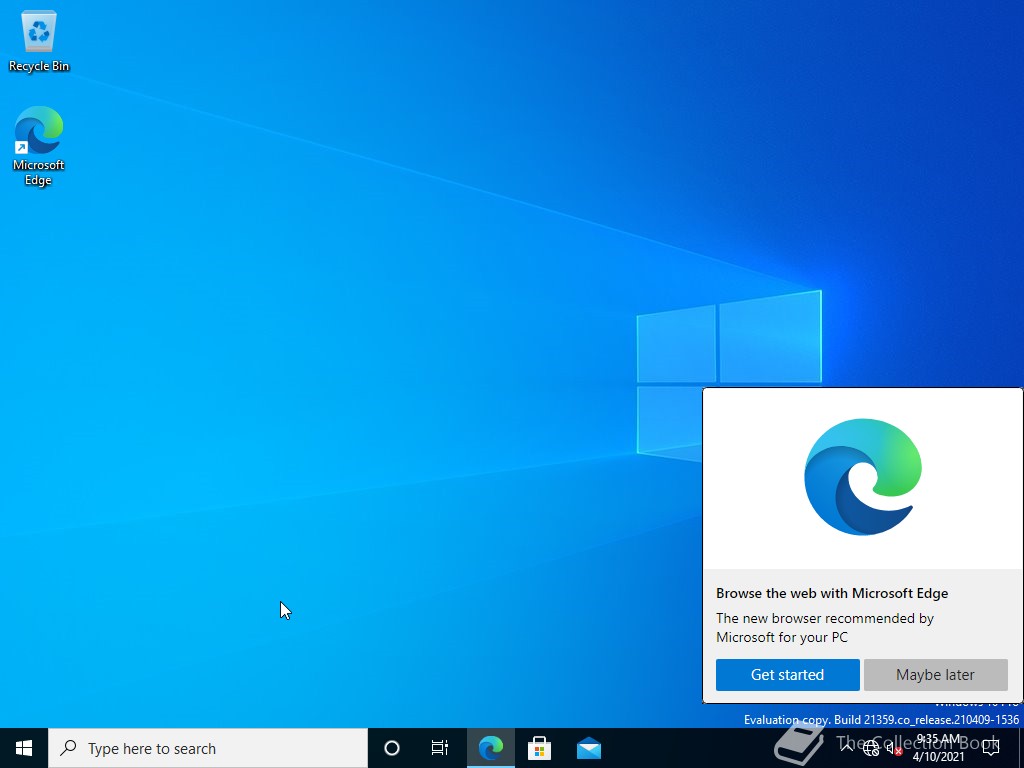The image size is (1024, 768).
Task: Show hidden system tray icons
Action: pyautogui.click(x=847, y=748)
